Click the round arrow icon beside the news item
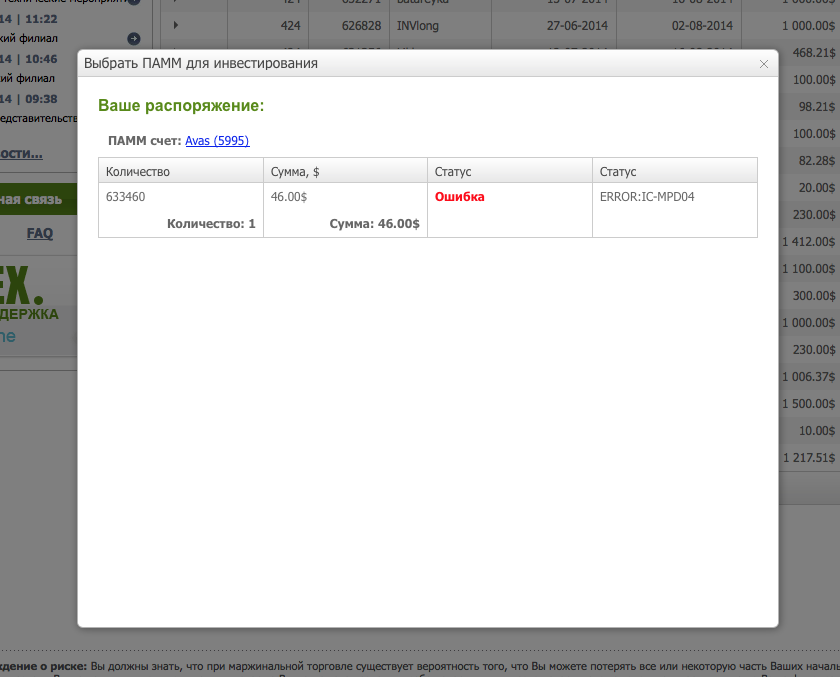The image size is (840, 677). click(134, 39)
